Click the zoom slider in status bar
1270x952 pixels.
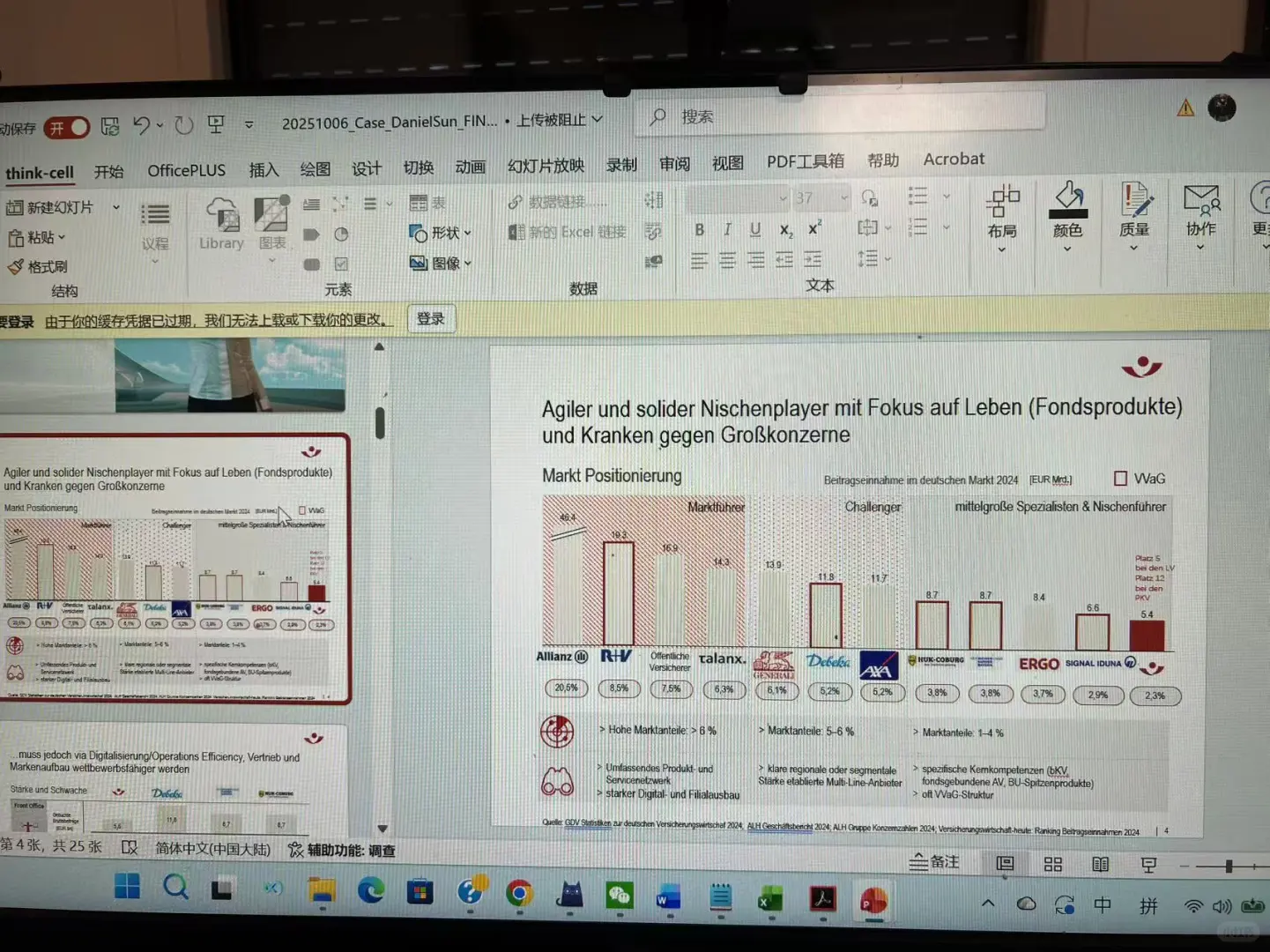click(x=1227, y=866)
